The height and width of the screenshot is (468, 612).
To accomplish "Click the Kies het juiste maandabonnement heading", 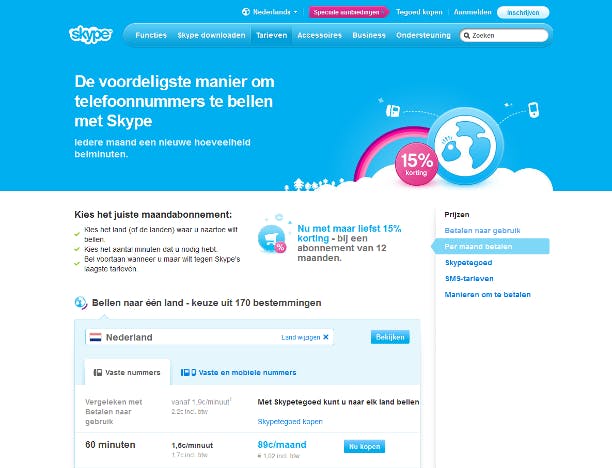I will (153, 215).
